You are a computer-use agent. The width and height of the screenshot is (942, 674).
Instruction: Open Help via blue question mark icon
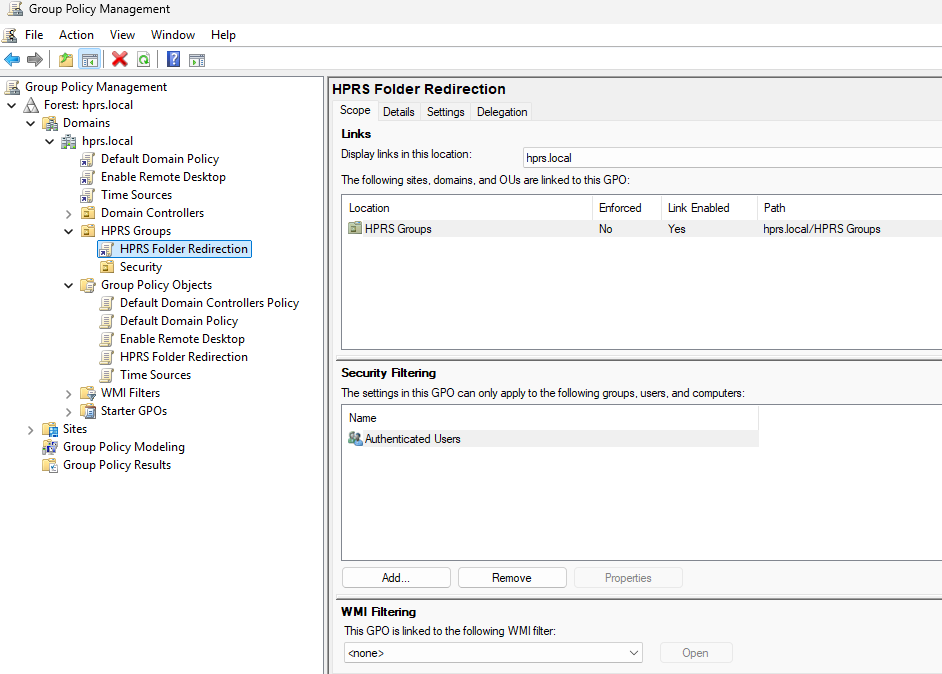173,59
